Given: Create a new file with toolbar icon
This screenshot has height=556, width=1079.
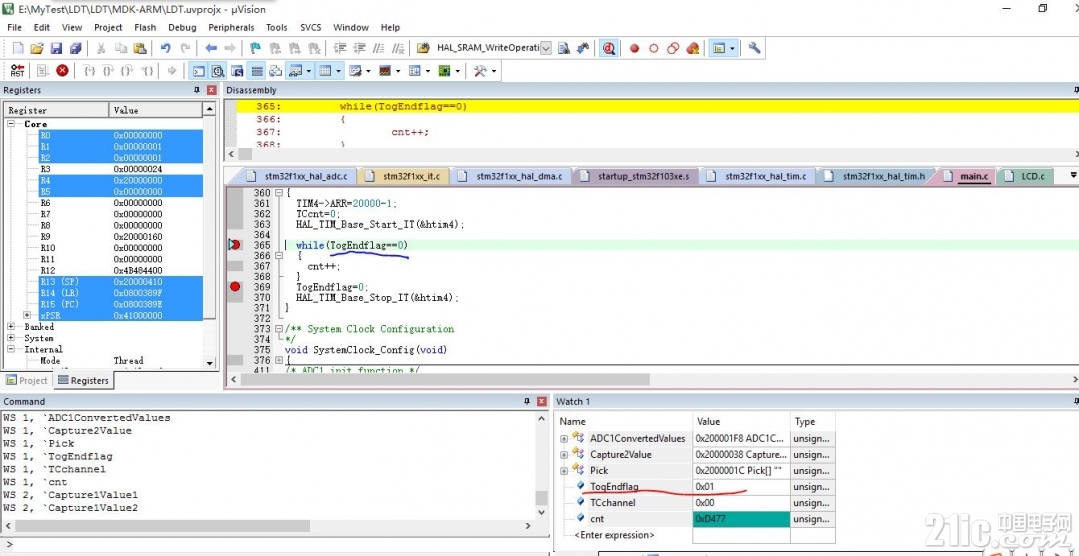Looking at the screenshot, I should (18, 48).
